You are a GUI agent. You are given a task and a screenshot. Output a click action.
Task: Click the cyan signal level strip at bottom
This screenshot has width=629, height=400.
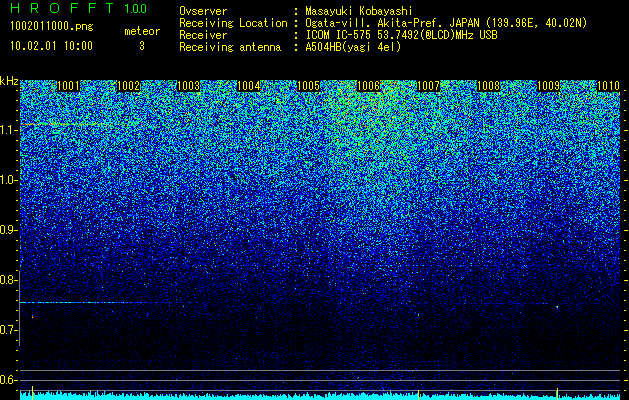pos(321,396)
